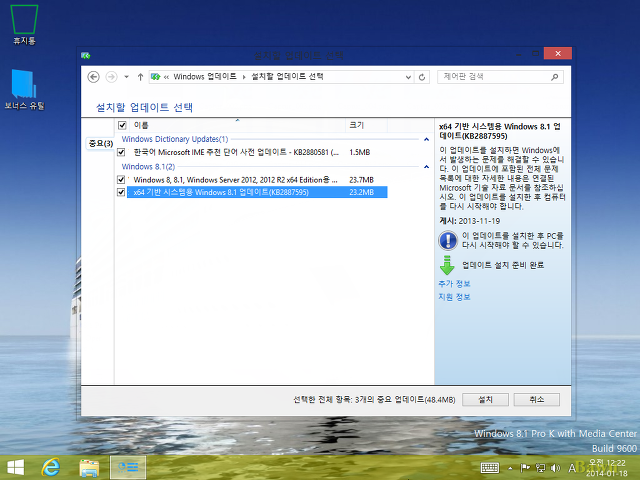Click the 제어판 검색 search field
The image size is (640, 480).
(x=494, y=77)
